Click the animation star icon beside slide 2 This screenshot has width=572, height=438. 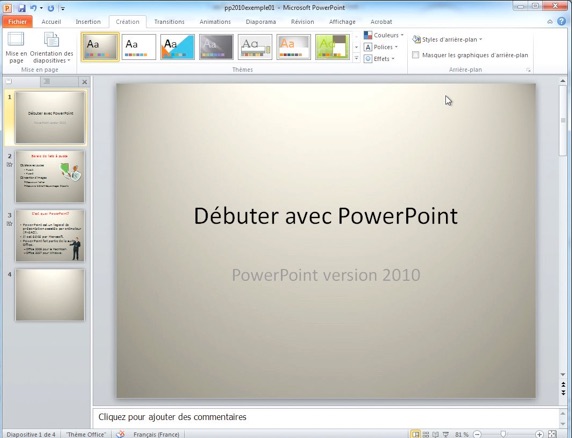point(9,164)
